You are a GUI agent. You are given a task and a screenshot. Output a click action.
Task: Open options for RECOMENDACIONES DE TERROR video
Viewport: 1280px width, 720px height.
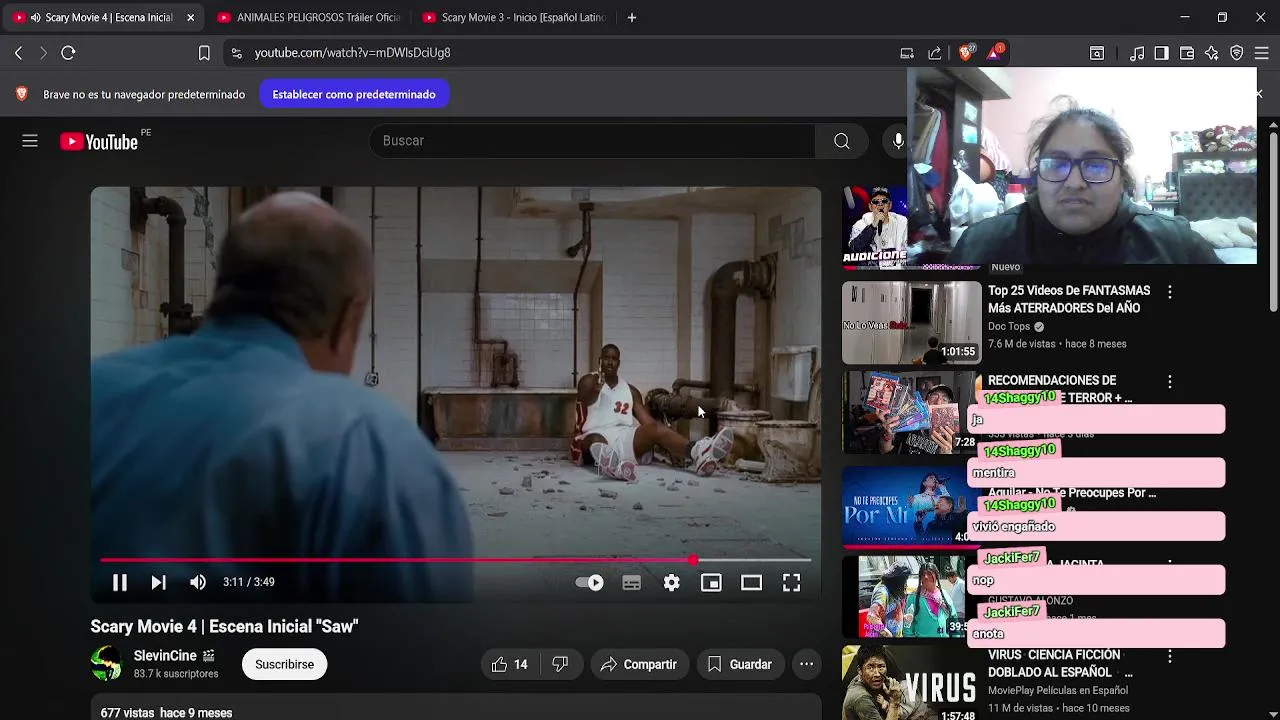click(1170, 382)
